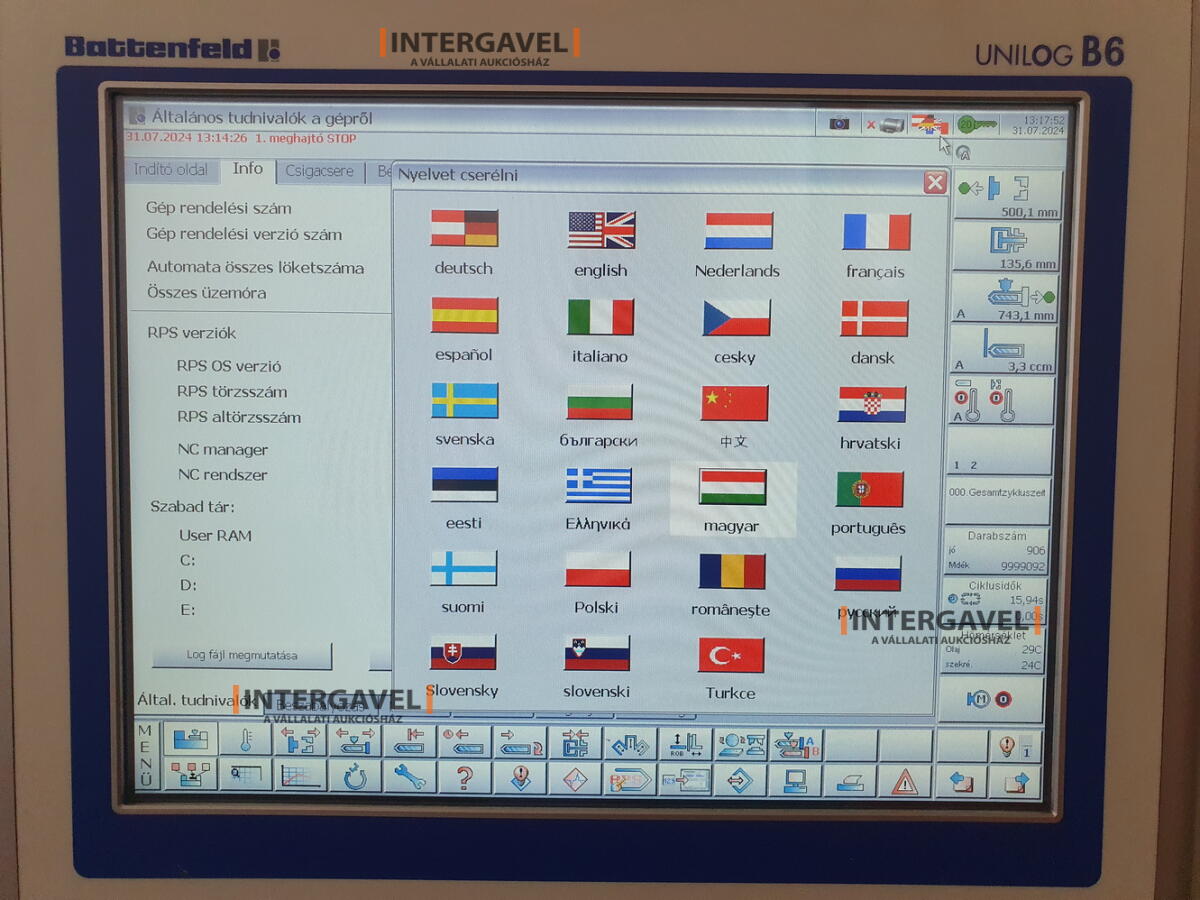Close the Nyelvet cserélni dialog
The image size is (1200, 900).
click(x=935, y=182)
